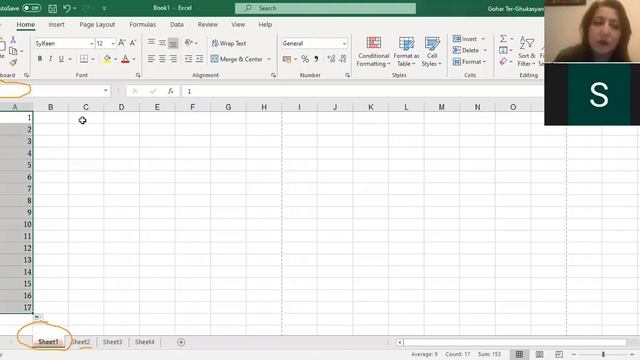Expand the Borders dropdown arrow

coord(93,59)
